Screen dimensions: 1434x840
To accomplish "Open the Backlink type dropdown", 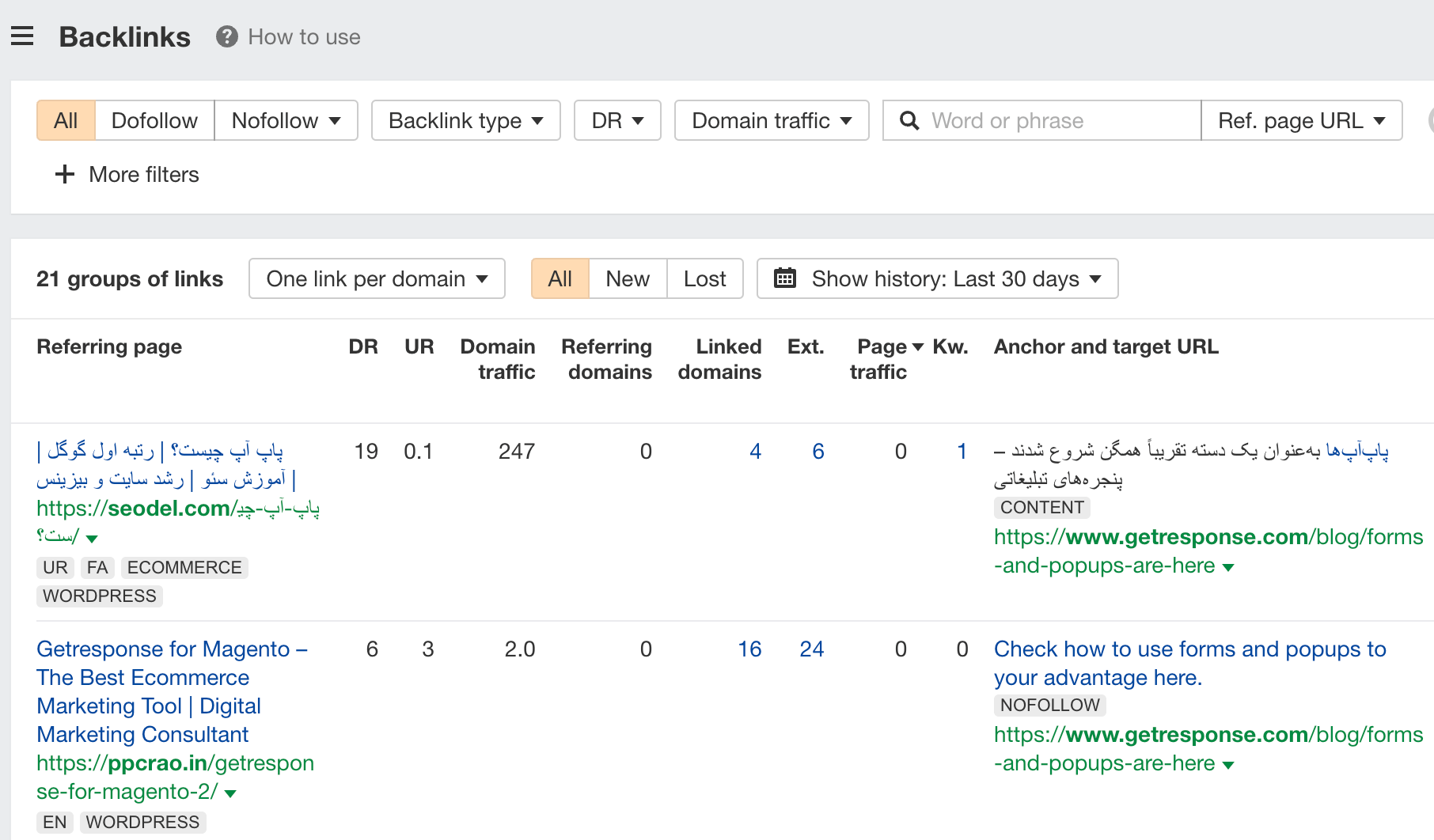I will (465, 120).
